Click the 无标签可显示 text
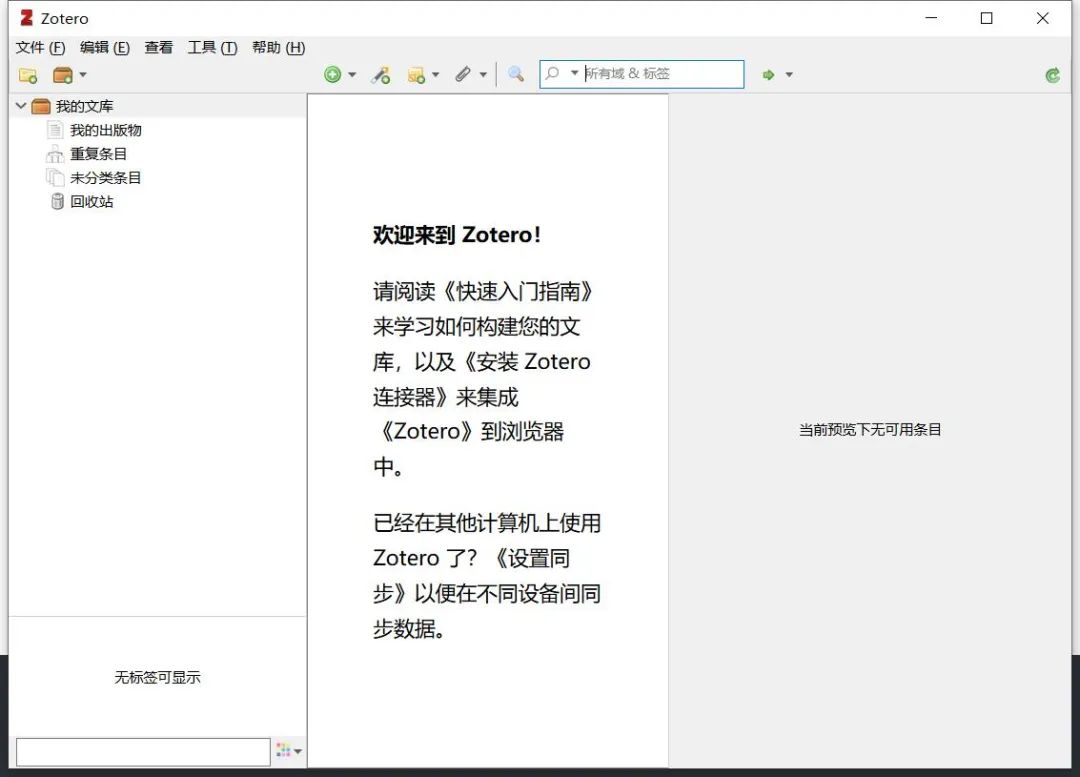This screenshot has width=1080, height=777. click(157, 677)
